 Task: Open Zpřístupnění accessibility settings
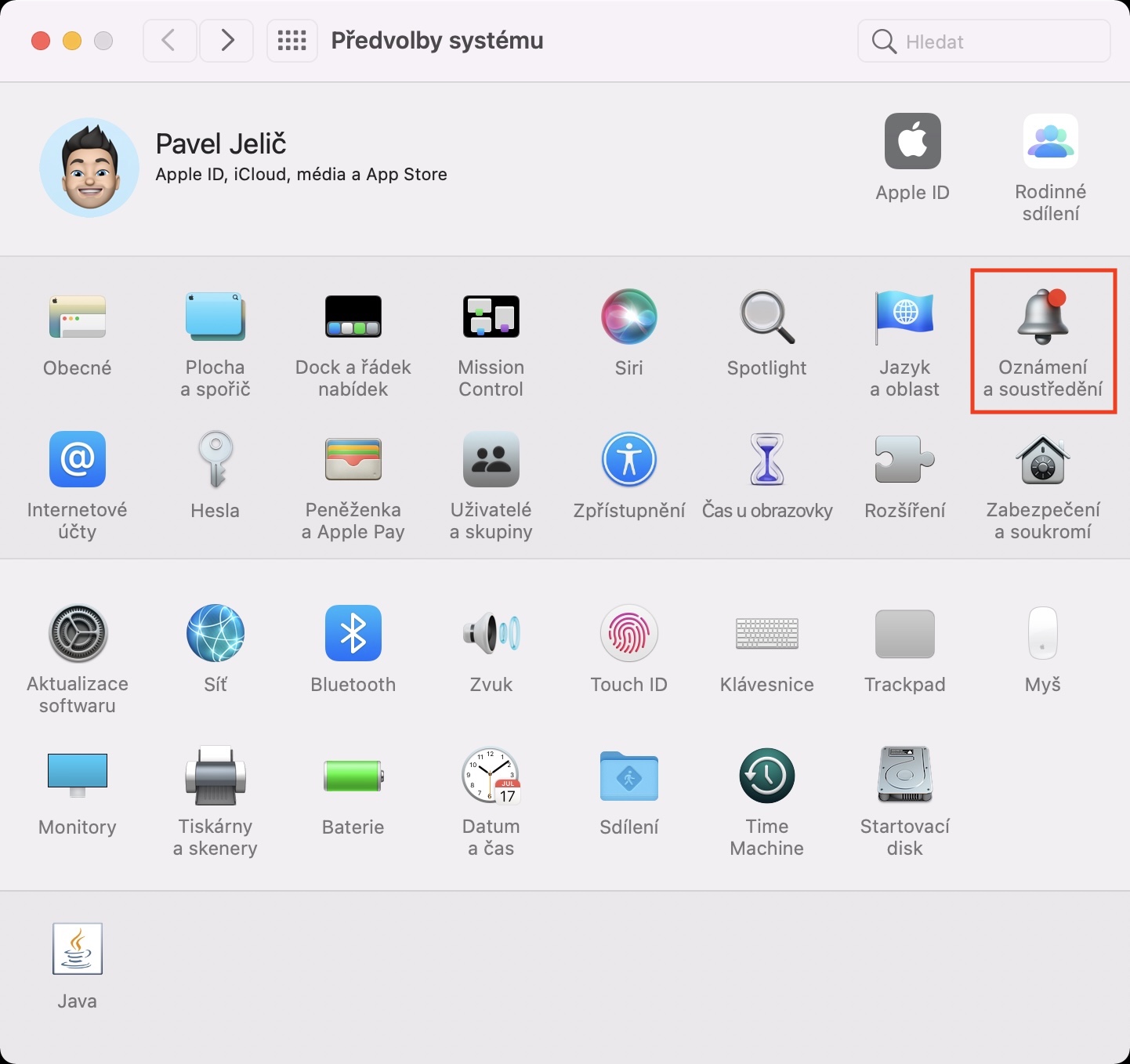pos(629,459)
